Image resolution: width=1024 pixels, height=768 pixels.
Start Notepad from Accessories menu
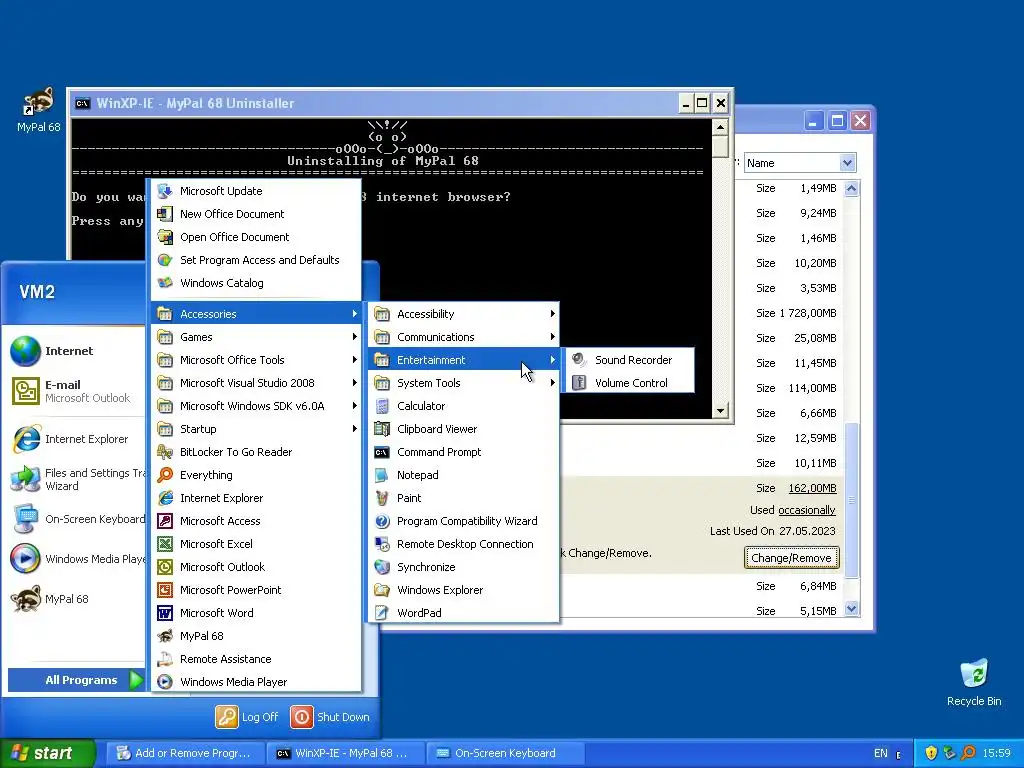(x=464, y=475)
